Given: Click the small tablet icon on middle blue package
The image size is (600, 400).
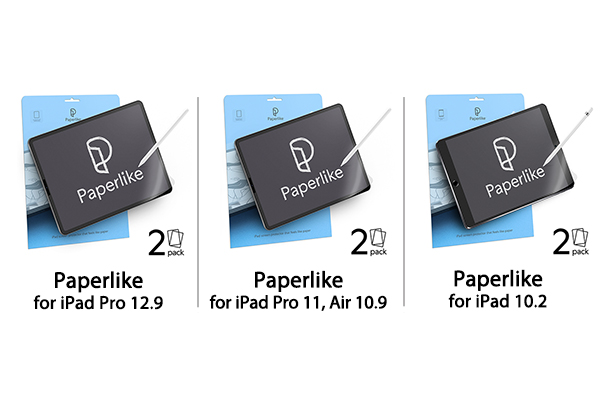Looking at the screenshot, I should [239, 114].
